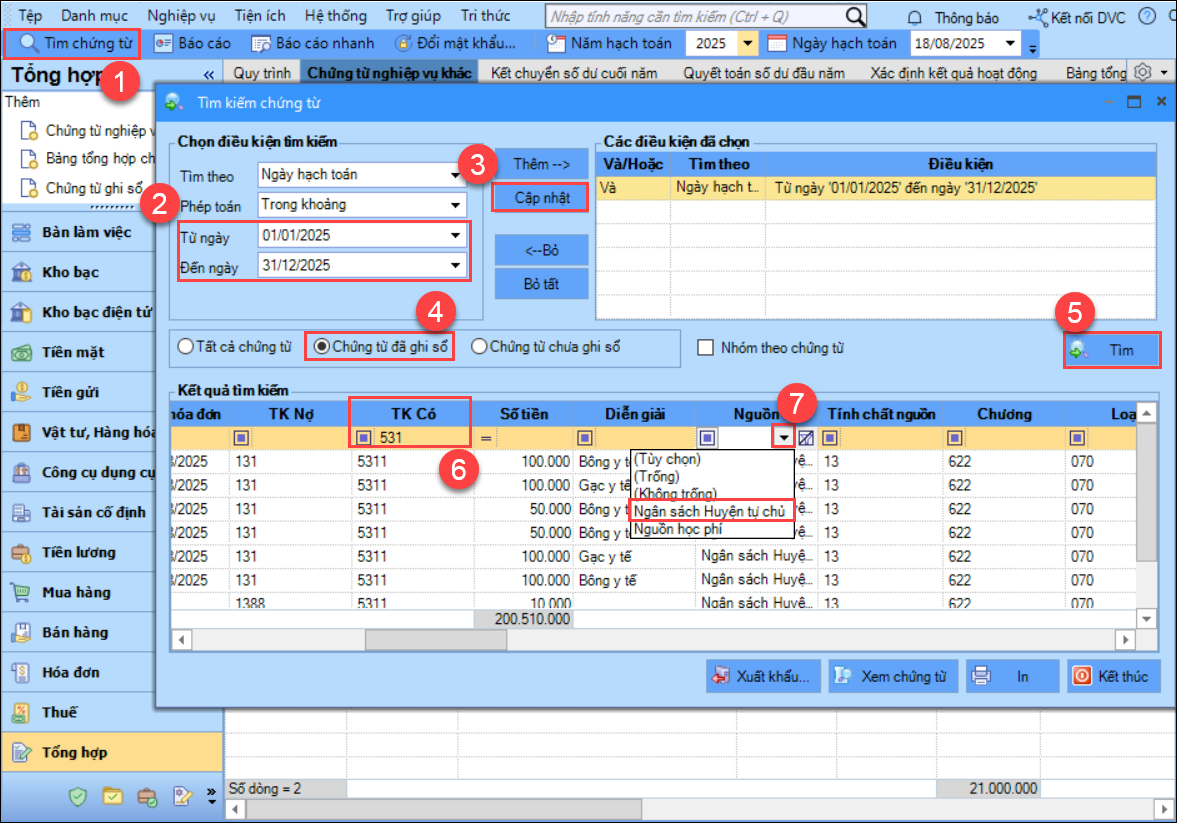Open the Nguồn filter dropdown arrow

783,438
